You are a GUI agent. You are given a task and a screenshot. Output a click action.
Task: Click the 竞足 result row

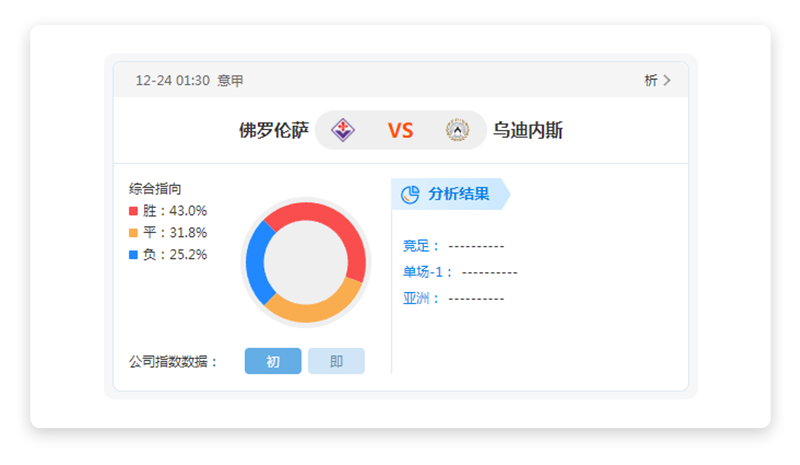[453, 246]
